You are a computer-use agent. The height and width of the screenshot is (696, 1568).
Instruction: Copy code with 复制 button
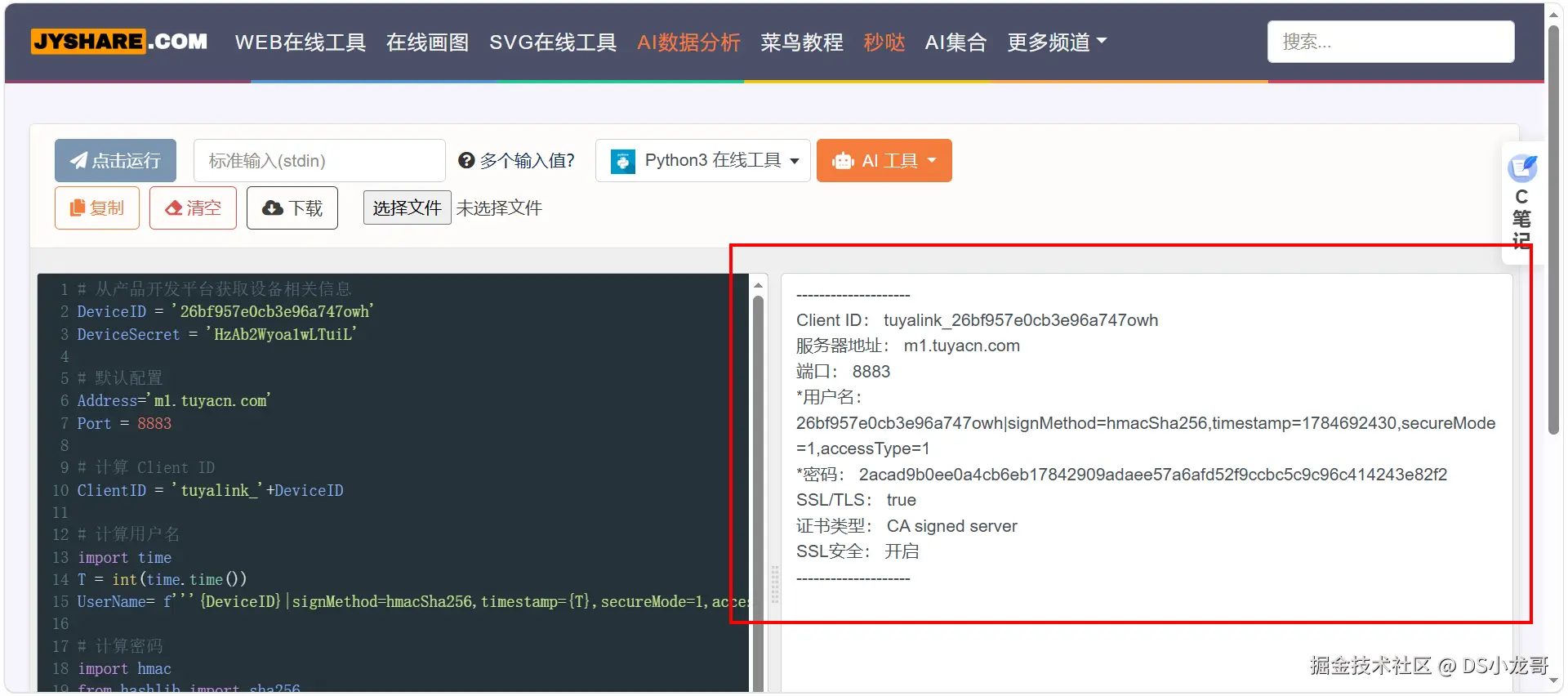tap(97, 207)
